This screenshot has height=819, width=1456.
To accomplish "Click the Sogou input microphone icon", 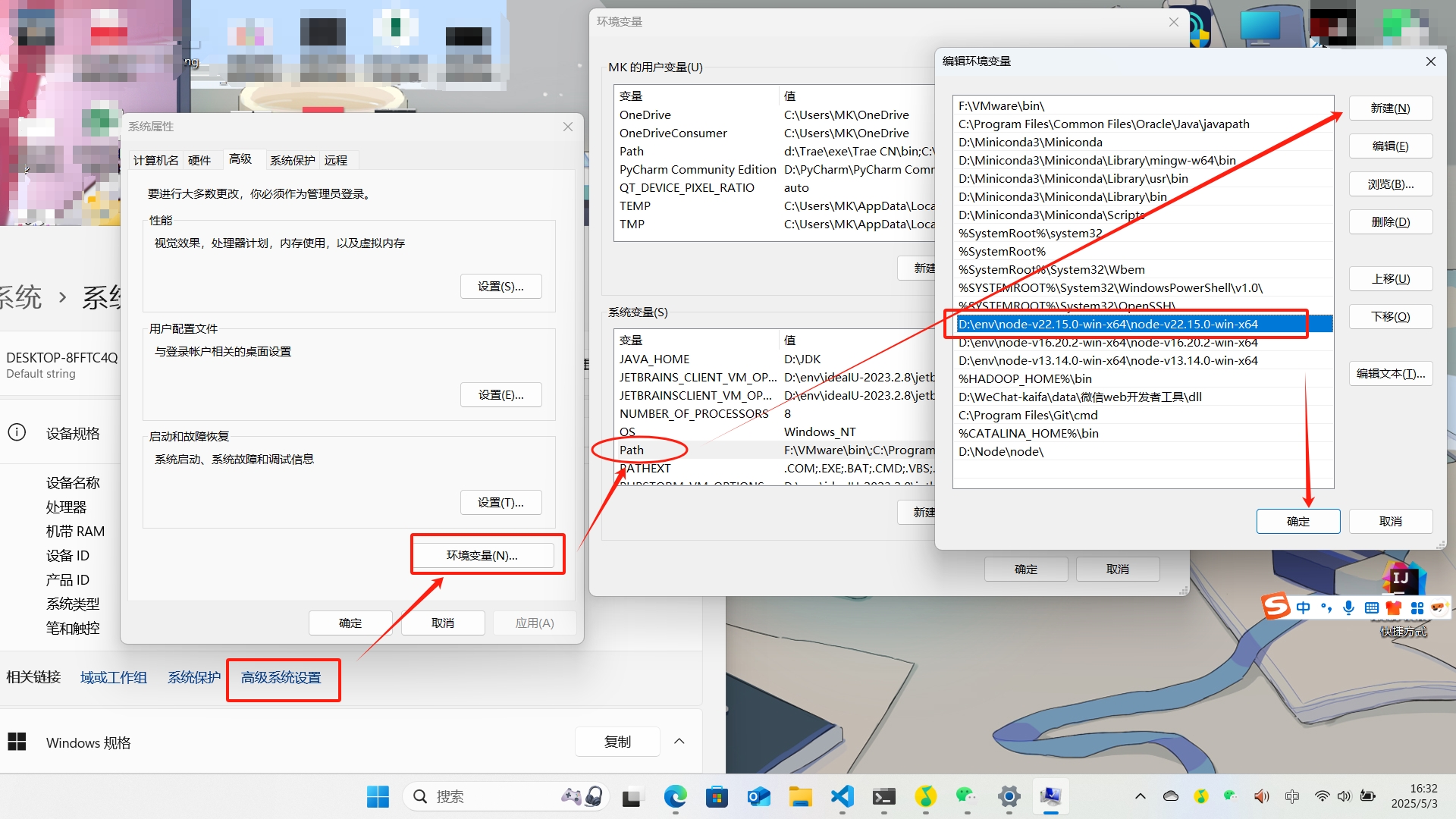I will (x=1348, y=607).
